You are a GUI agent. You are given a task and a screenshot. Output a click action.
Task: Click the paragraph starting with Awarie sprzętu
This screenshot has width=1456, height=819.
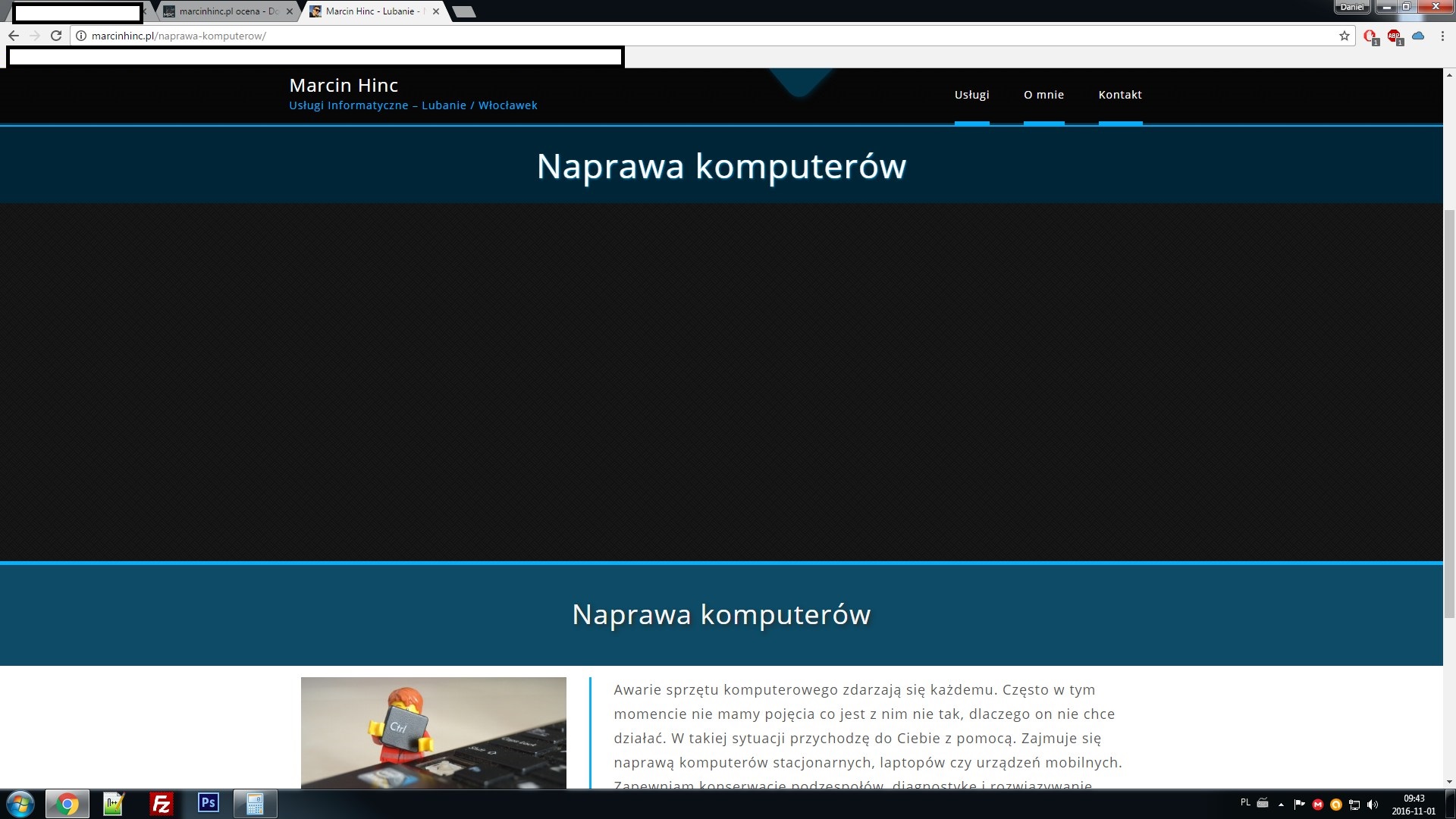click(868, 737)
